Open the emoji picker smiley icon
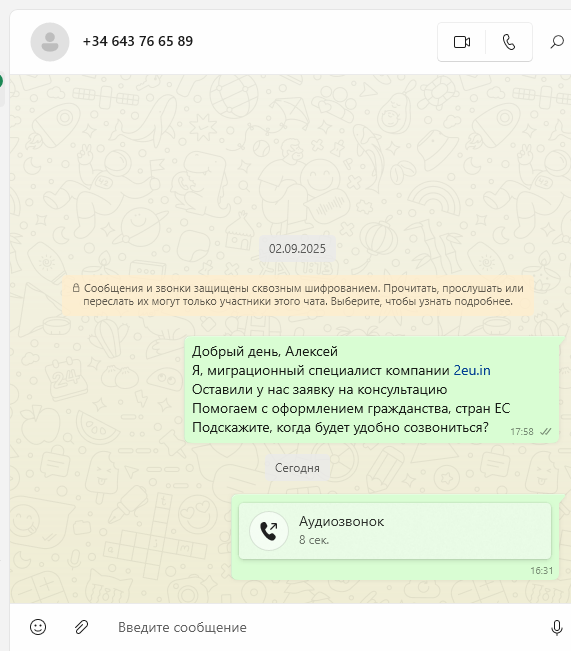The image size is (571, 651). [38, 627]
